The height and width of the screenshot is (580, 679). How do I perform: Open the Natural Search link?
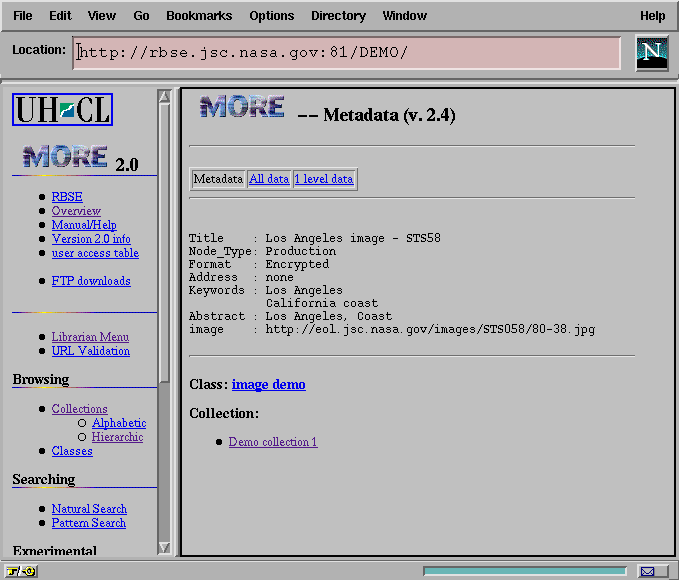tap(89, 509)
